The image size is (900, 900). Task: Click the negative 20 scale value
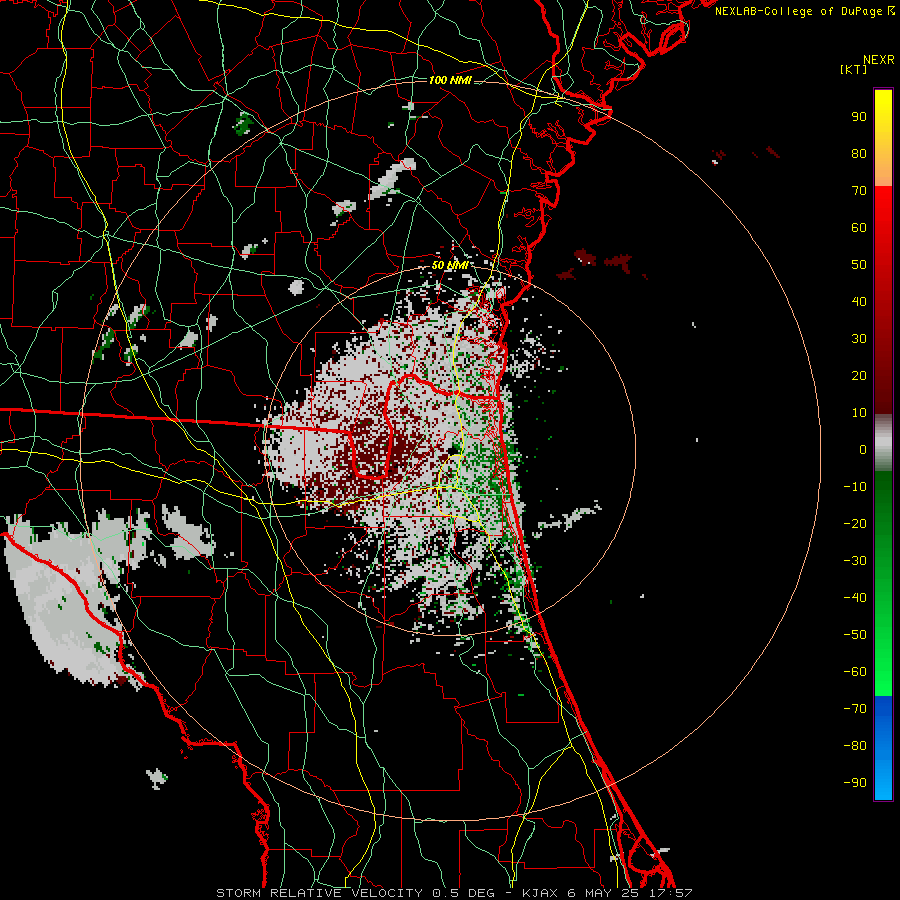coord(855,524)
